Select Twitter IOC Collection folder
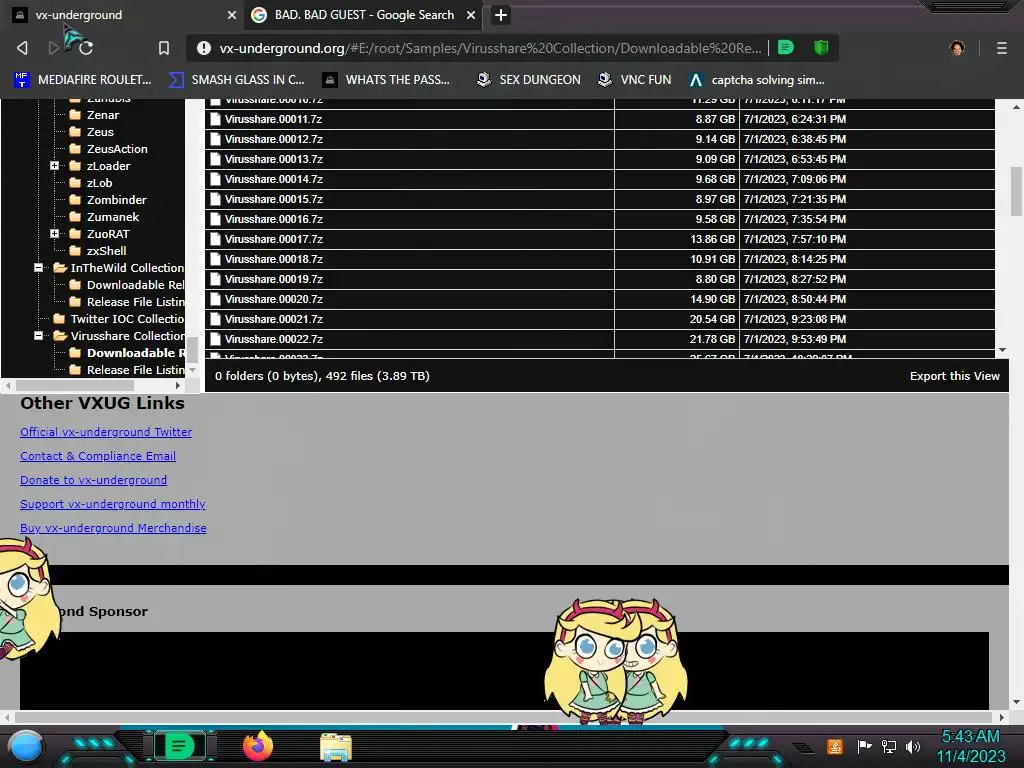Image resolution: width=1024 pixels, height=768 pixels. tap(127, 319)
